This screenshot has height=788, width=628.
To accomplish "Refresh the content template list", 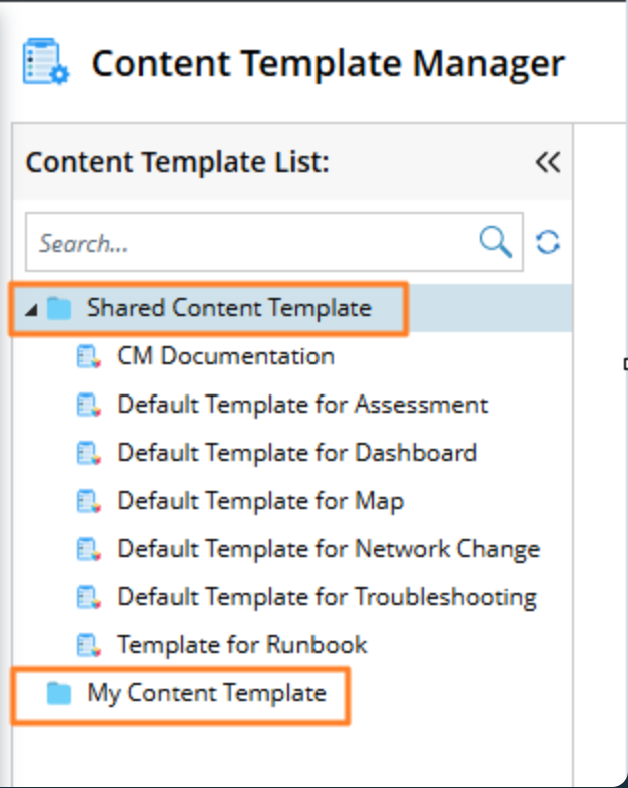I will coord(547,242).
